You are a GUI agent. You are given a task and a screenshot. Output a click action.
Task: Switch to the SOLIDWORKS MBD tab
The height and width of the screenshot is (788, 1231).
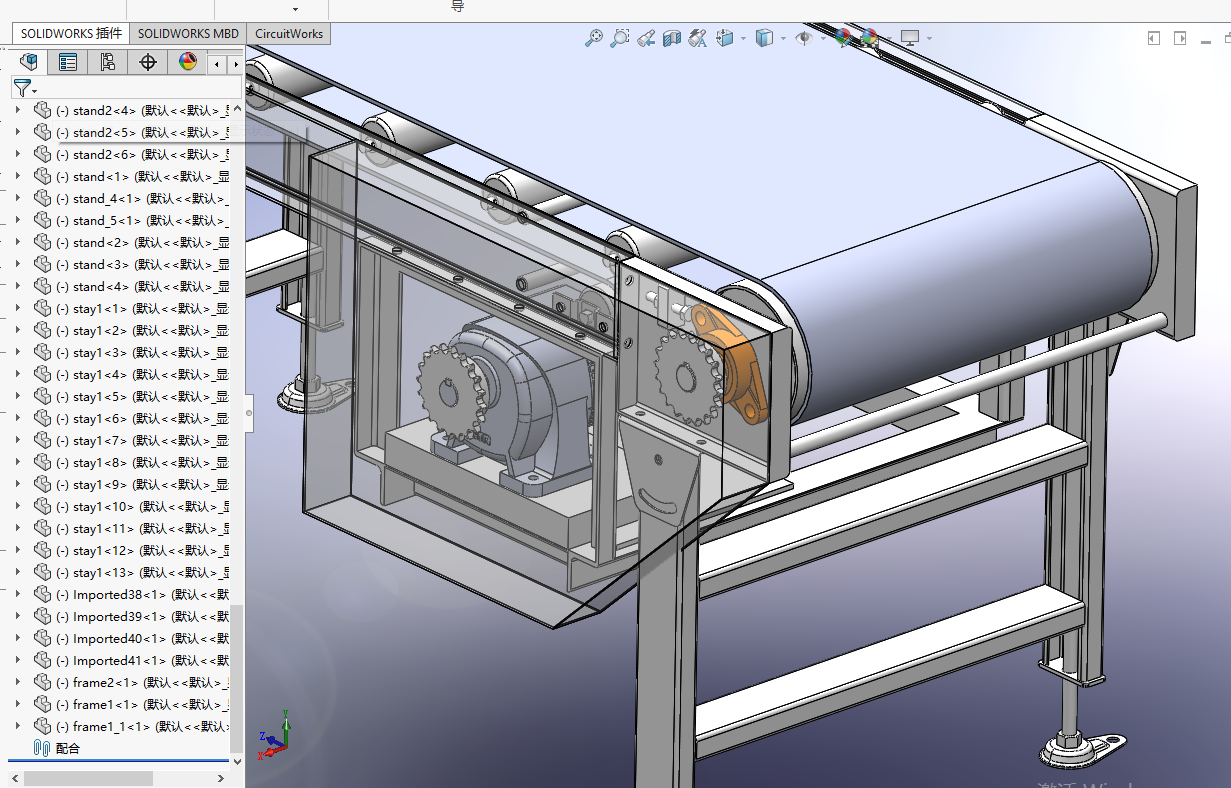click(x=188, y=33)
